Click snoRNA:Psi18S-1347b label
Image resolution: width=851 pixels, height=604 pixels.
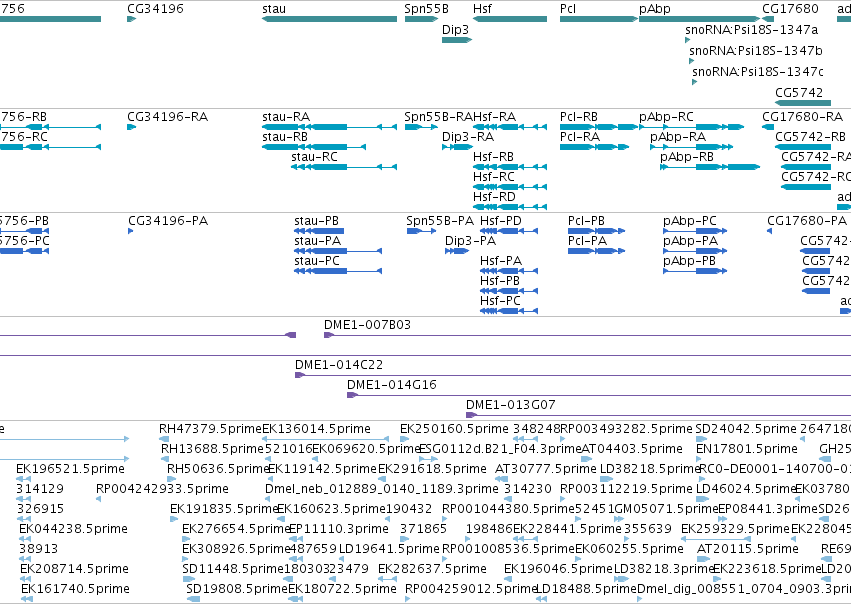tap(755, 50)
